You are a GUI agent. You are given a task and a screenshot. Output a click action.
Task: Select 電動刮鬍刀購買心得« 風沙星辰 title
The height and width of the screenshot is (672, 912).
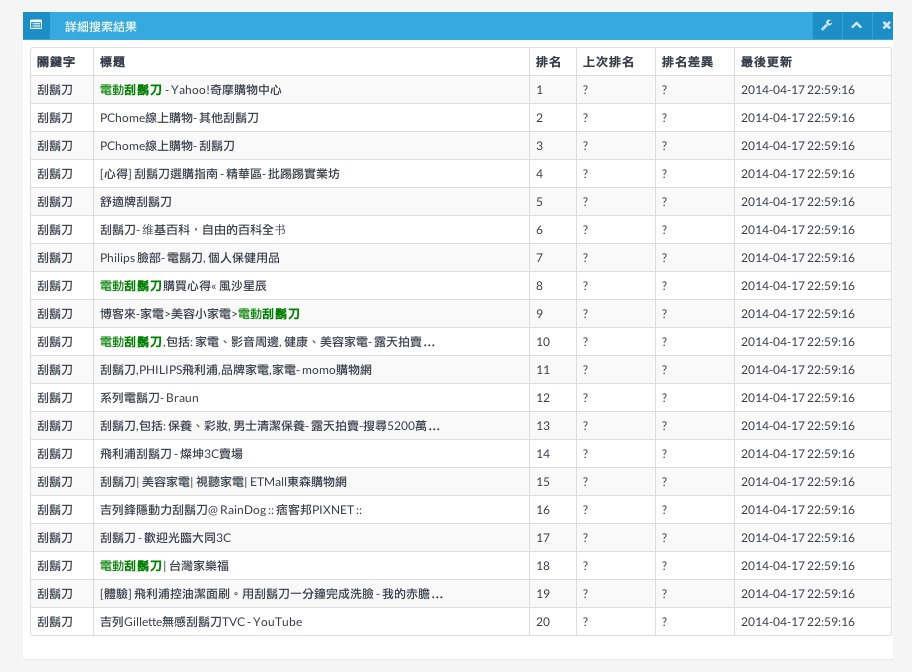pos(183,285)
